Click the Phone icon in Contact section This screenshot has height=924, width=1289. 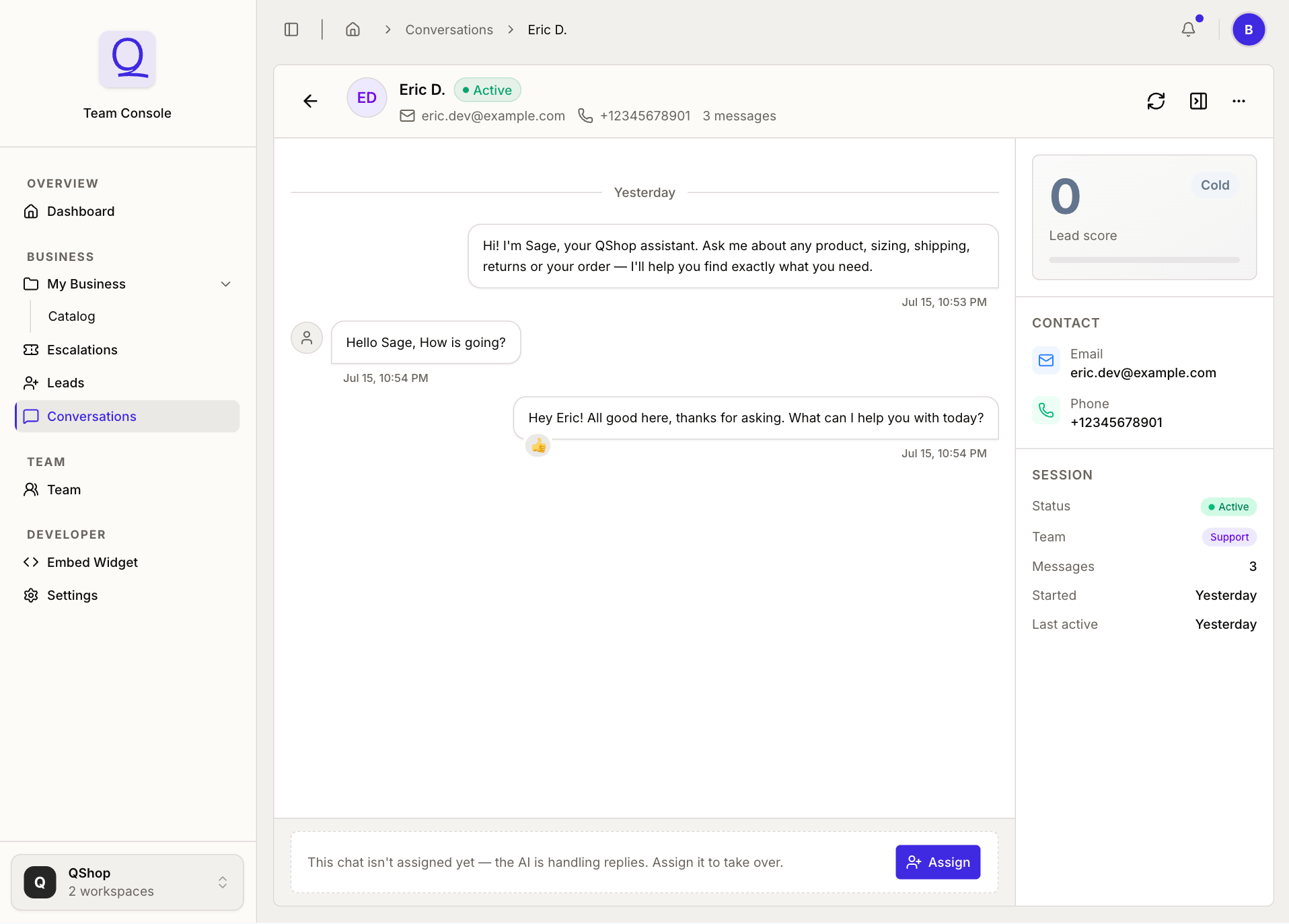coord(1046,410)
